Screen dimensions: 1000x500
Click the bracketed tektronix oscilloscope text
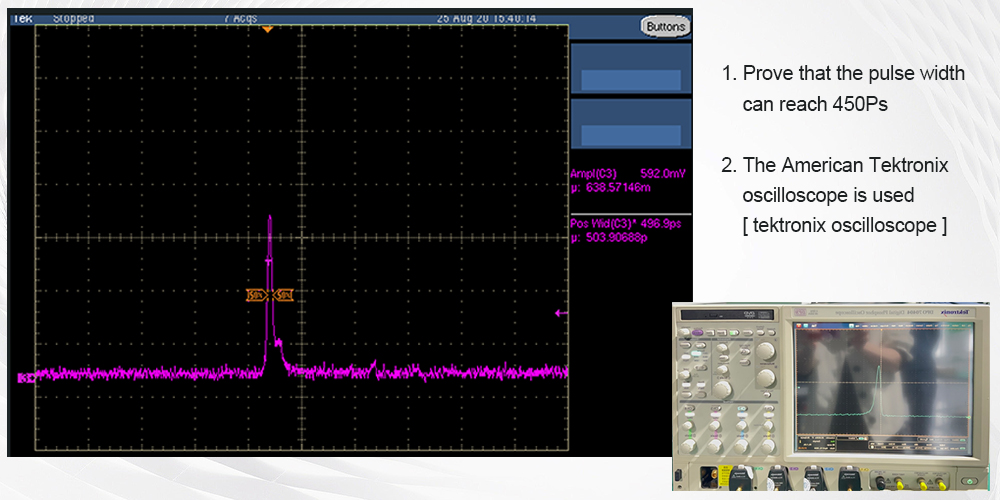tap(844, 225)
